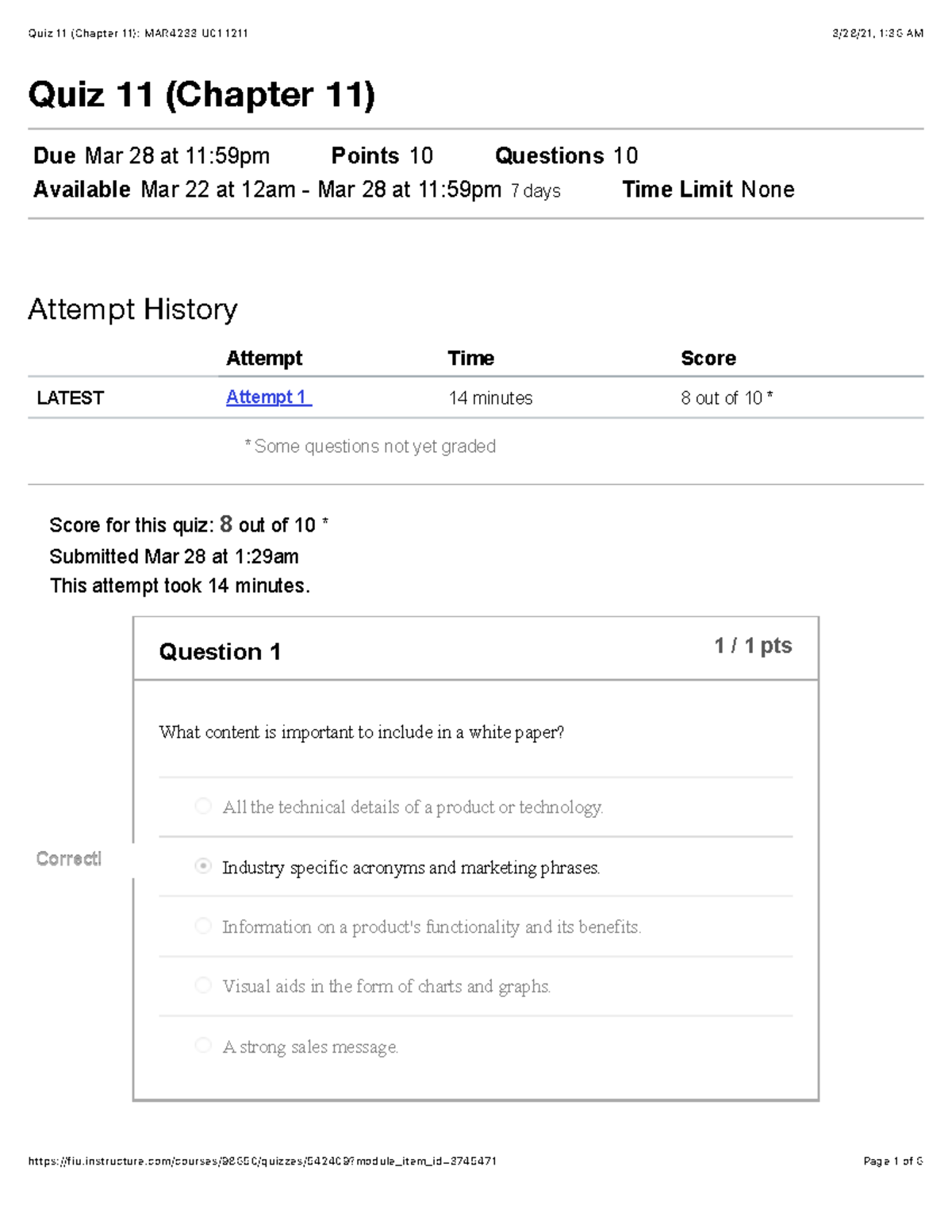Select the 'A strong sales message' radio
The width and height of the screenshot is (952, 1232).
(203, 1046)
